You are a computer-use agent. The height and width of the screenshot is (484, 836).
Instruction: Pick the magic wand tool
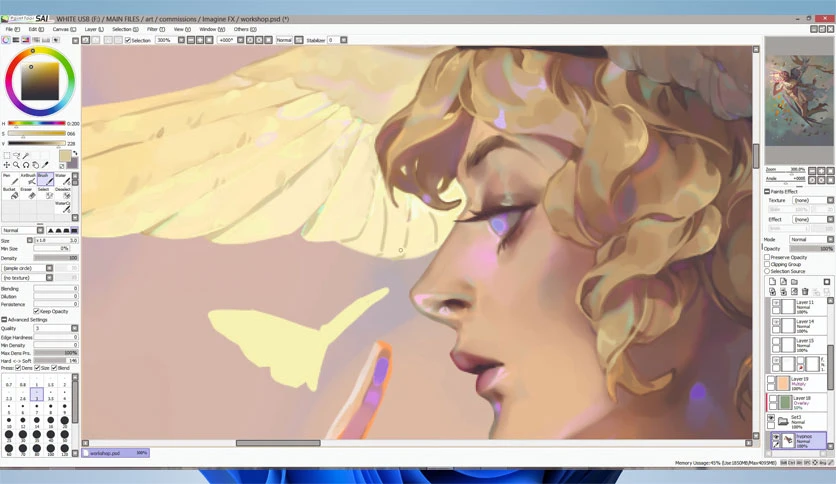click(x=26, y=156)
